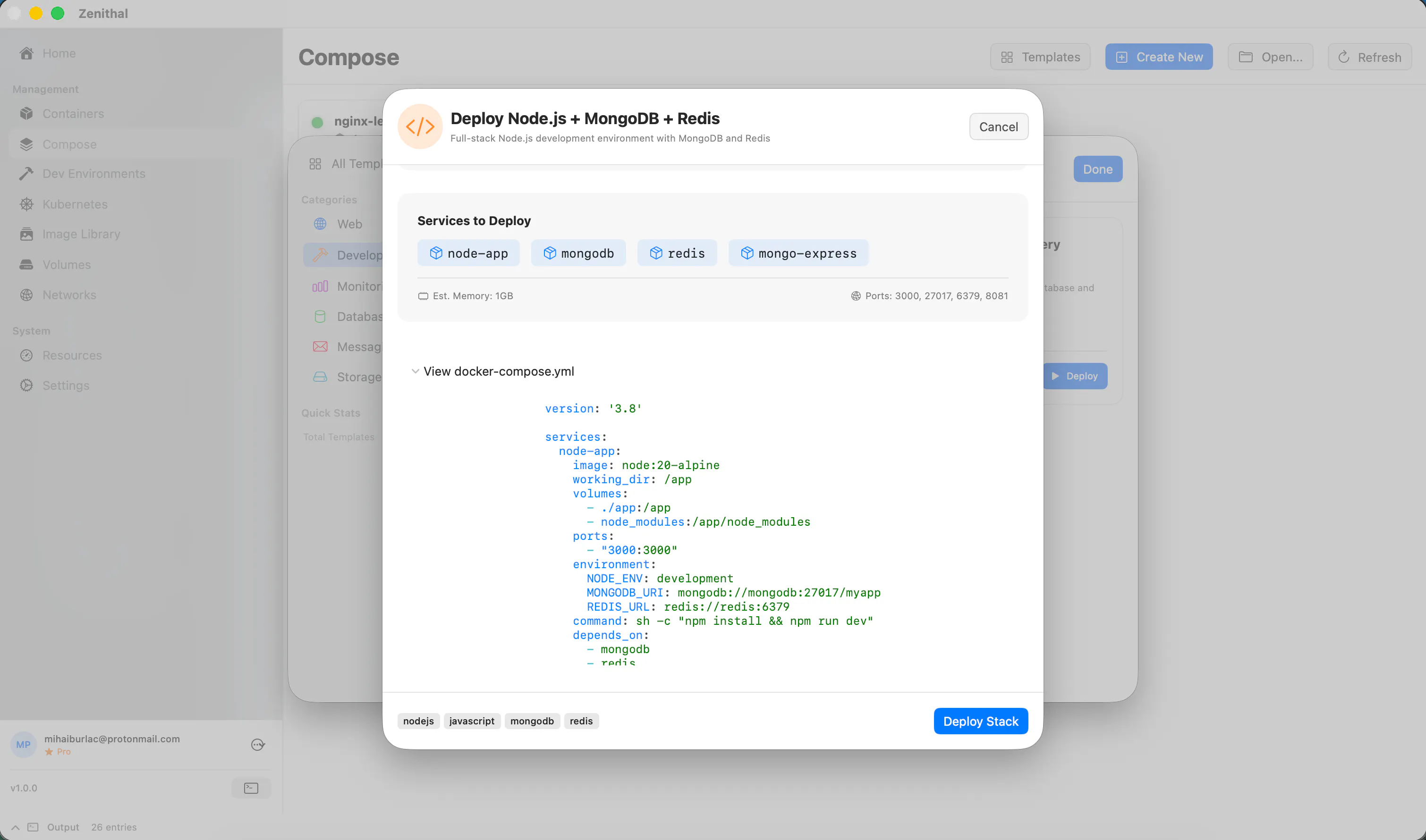Click the MONGODB_URI line in compose file
The height and width of the screenshot is (840, 1426).
733,593
